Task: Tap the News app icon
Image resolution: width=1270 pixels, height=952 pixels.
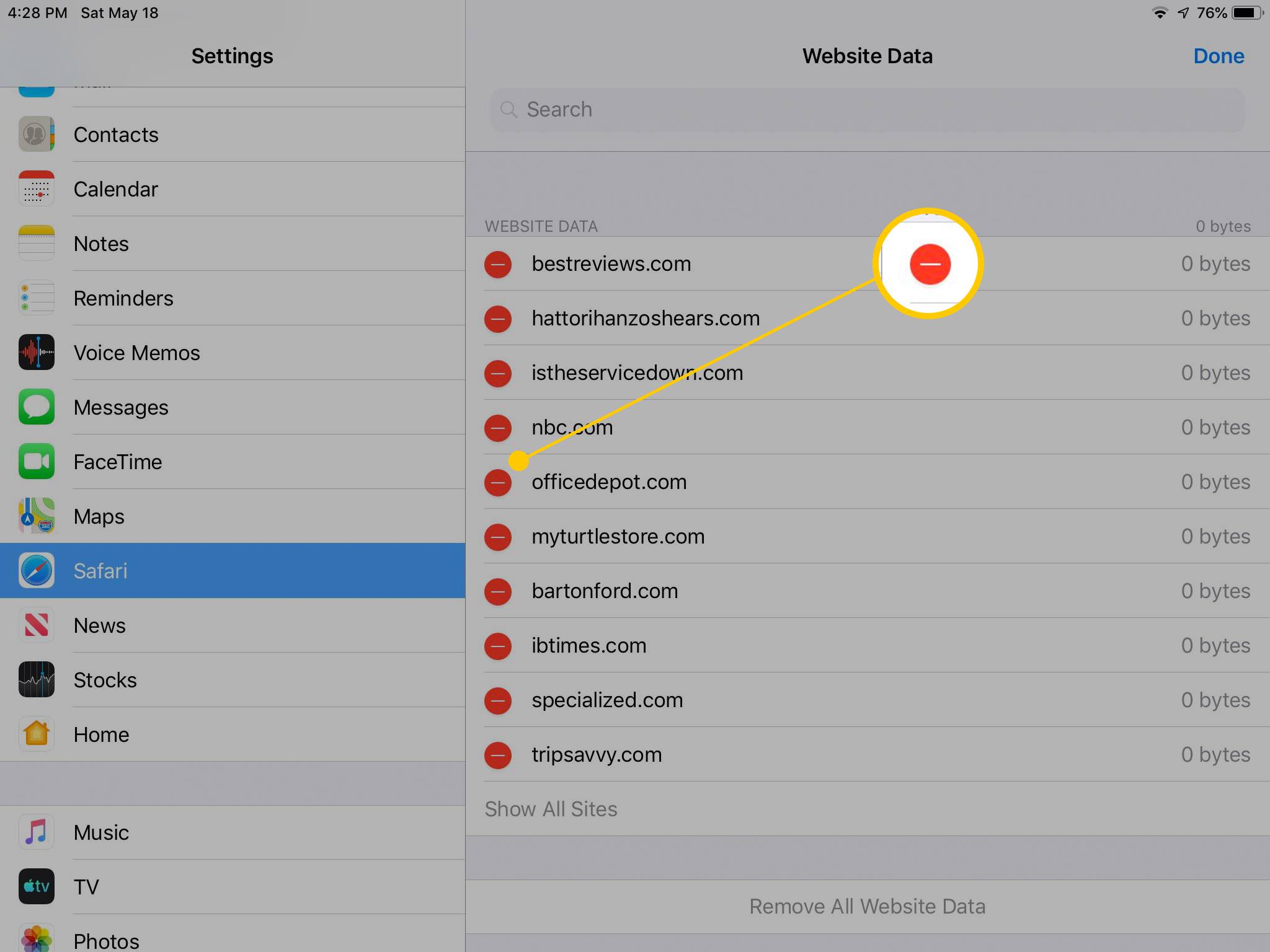Action: click(37, 625)
